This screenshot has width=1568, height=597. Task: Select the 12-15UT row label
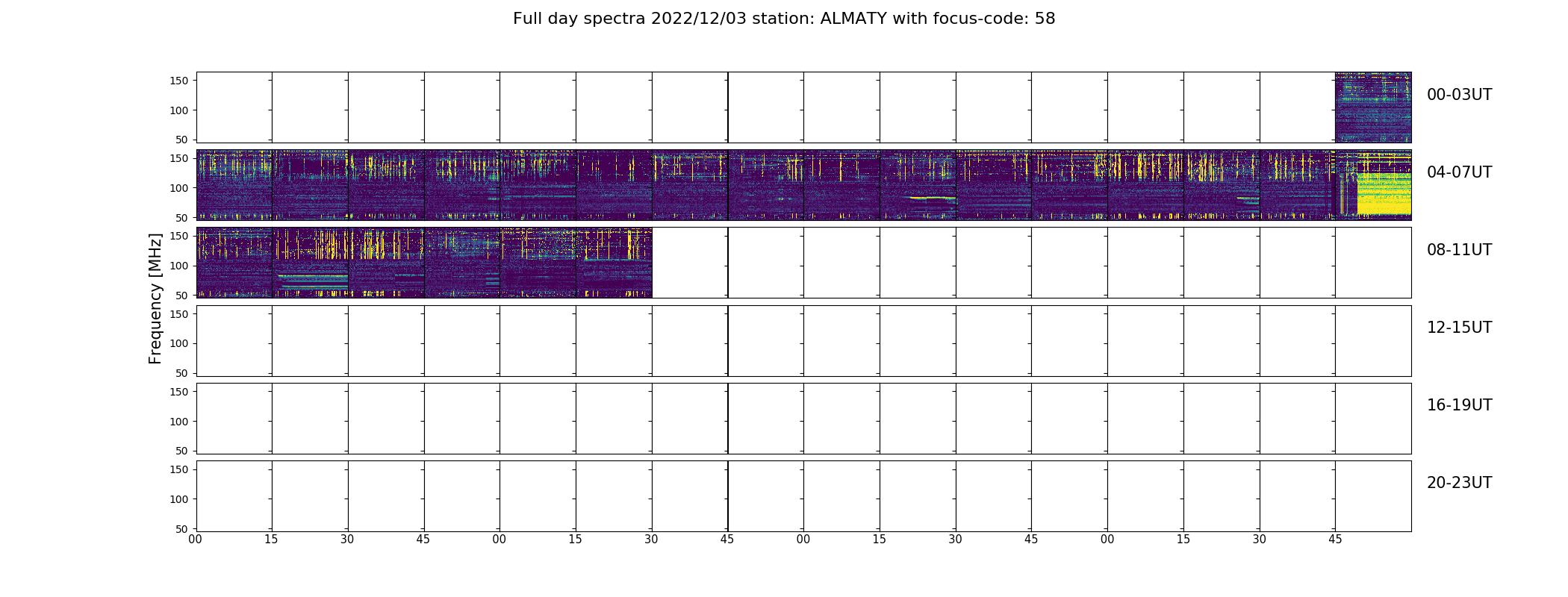1459,328
